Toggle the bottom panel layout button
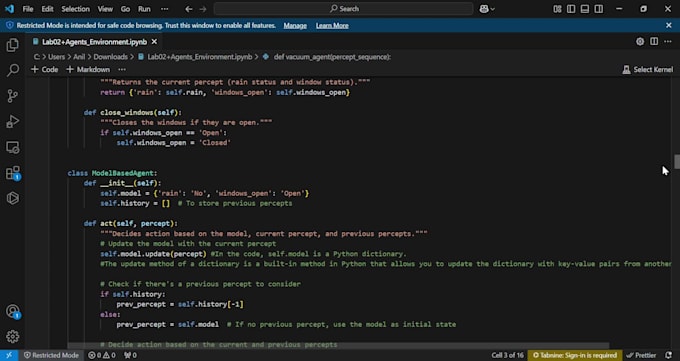The image size is (680, 361). pyautogui.click(x=585, y=9)
